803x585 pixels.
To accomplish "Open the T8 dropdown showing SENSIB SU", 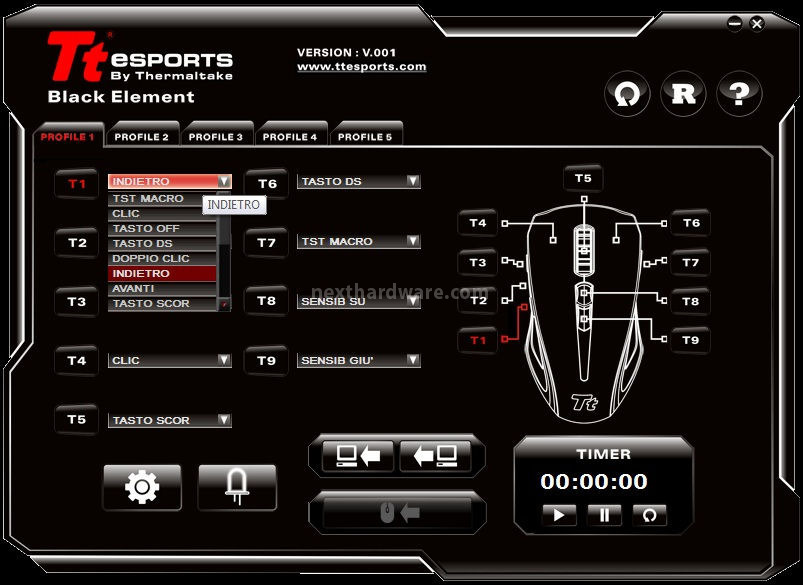I will point(358,301).
